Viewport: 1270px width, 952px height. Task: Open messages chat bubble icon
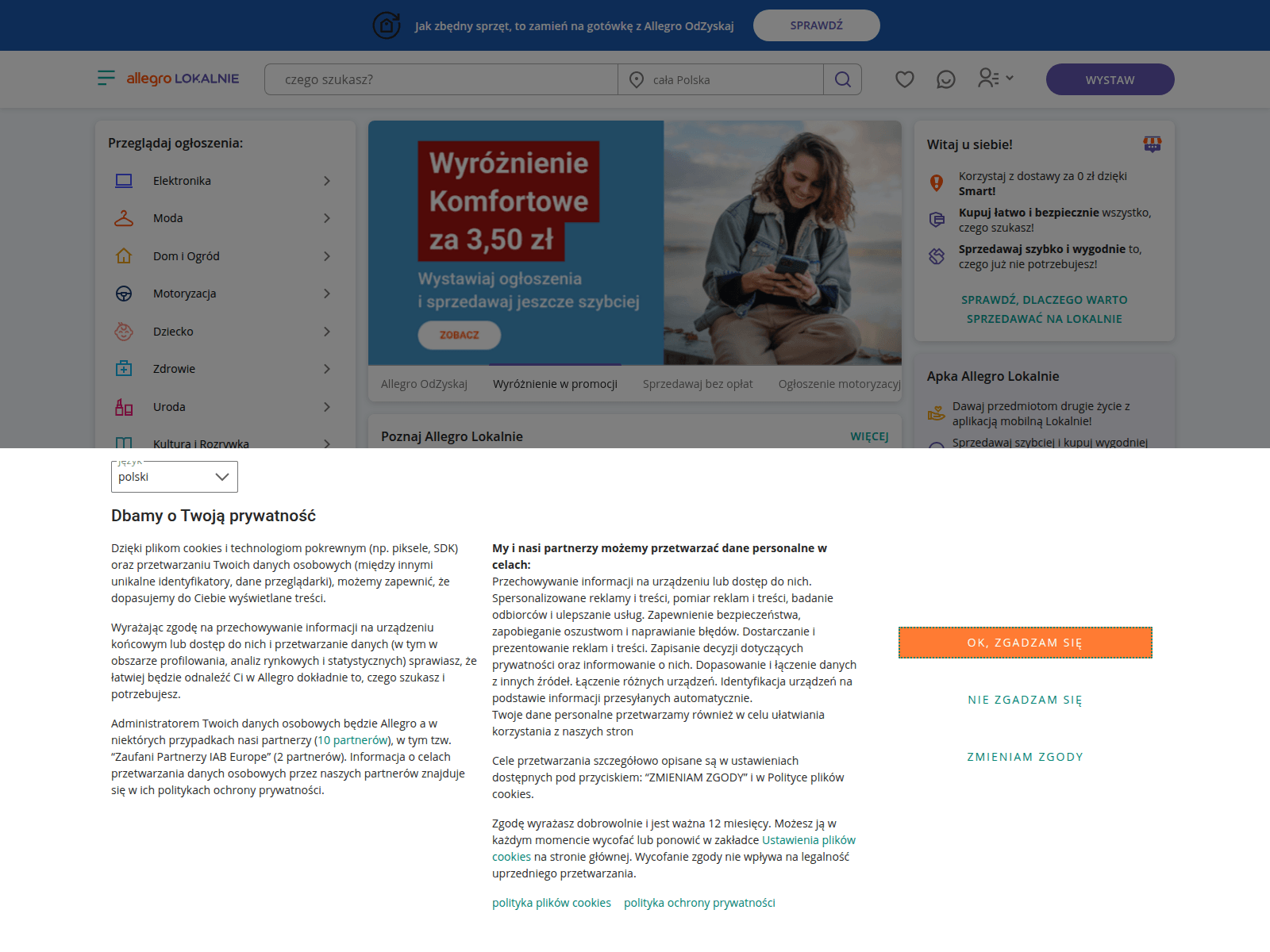click(x=946, y=79)
